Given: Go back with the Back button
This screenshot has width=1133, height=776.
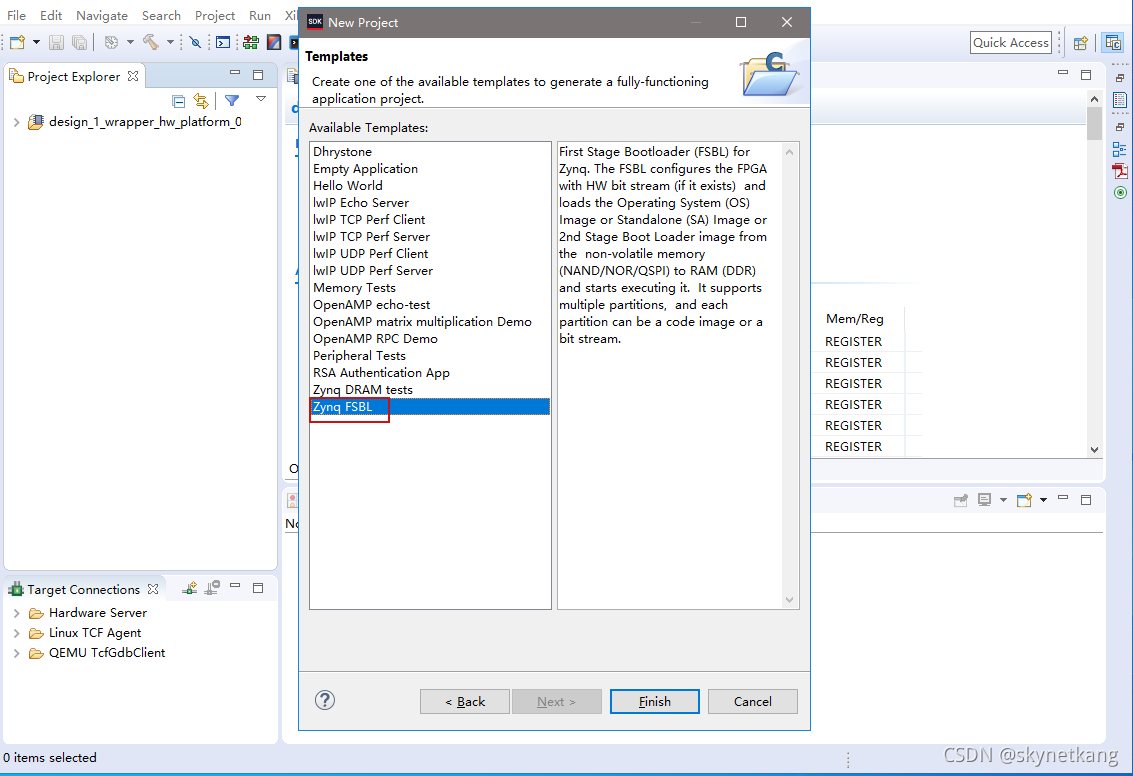Looking at the screenshot, I should coord(465,702).
